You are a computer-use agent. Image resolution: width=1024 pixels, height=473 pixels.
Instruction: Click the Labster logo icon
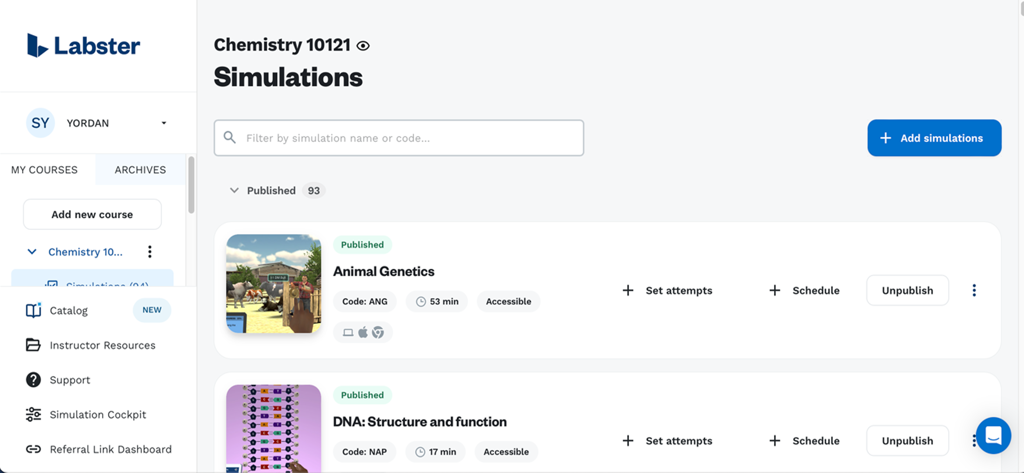(38, 45)
